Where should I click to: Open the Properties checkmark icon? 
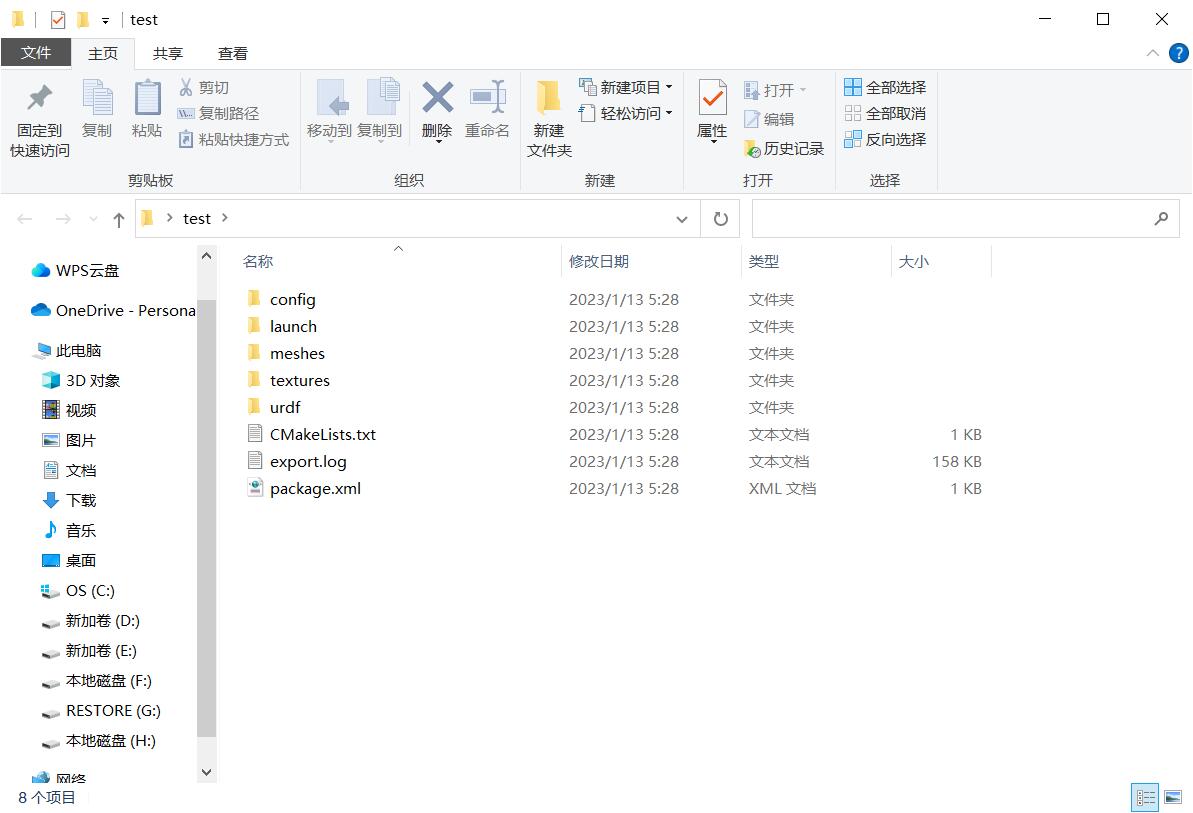pos(712,99)
